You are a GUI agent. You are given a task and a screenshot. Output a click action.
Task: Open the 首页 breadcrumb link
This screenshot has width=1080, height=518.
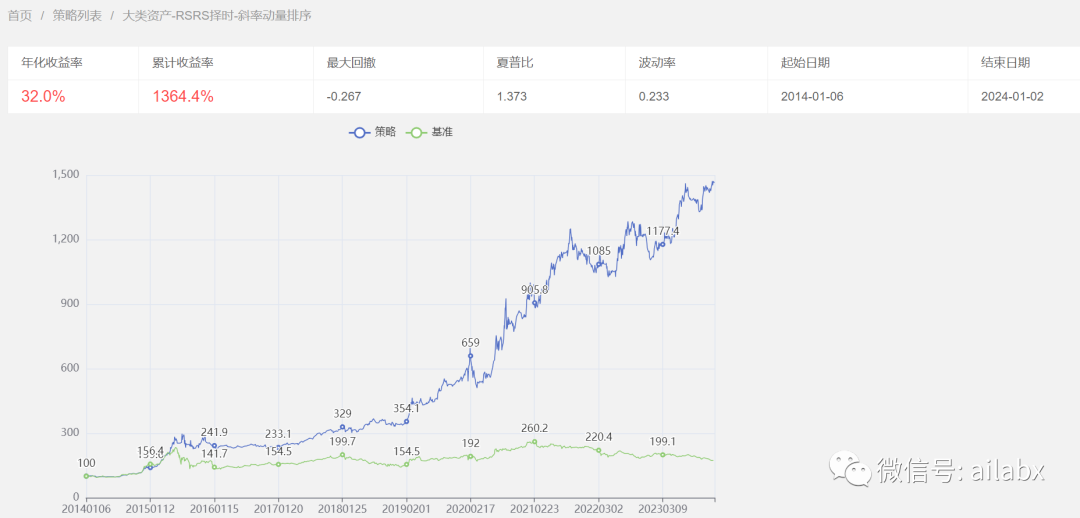click(20, 15)
